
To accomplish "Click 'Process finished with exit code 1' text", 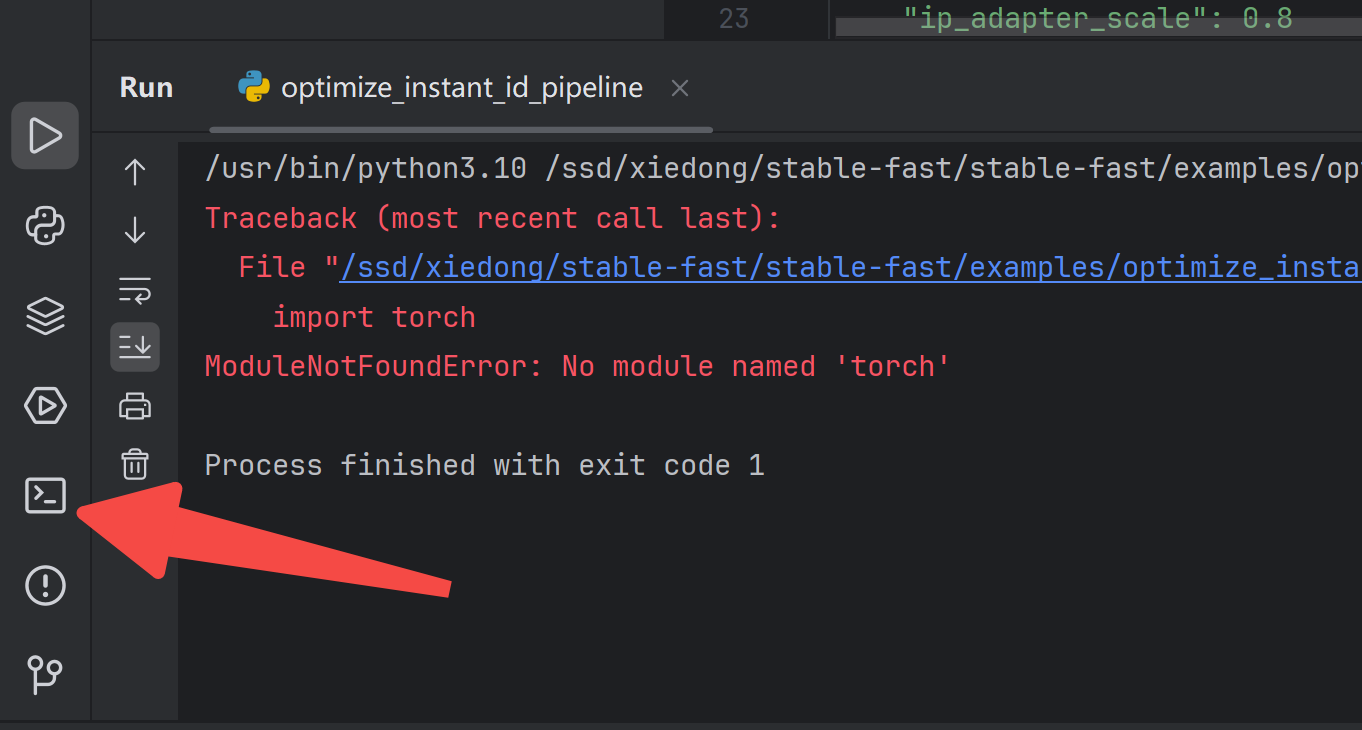I will [484, 465].
